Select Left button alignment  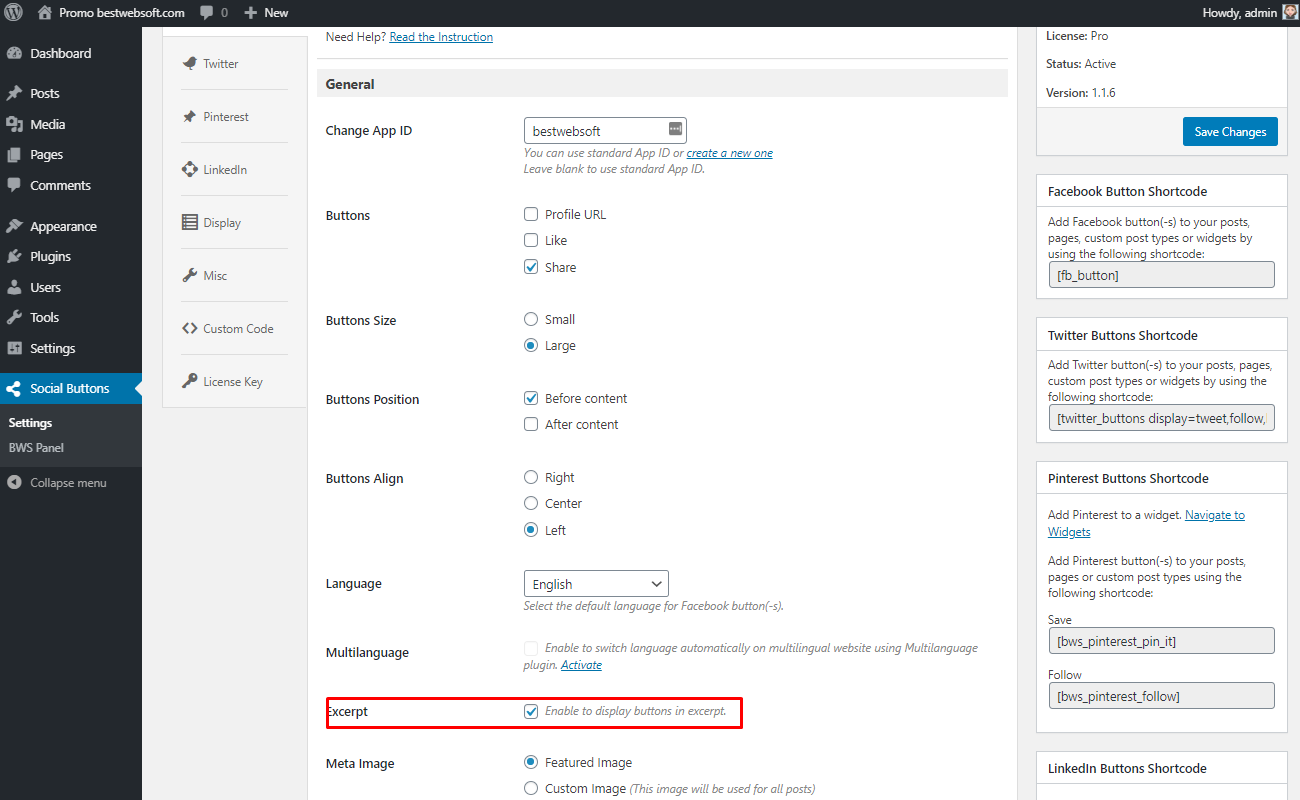click(x=531, y=530)
